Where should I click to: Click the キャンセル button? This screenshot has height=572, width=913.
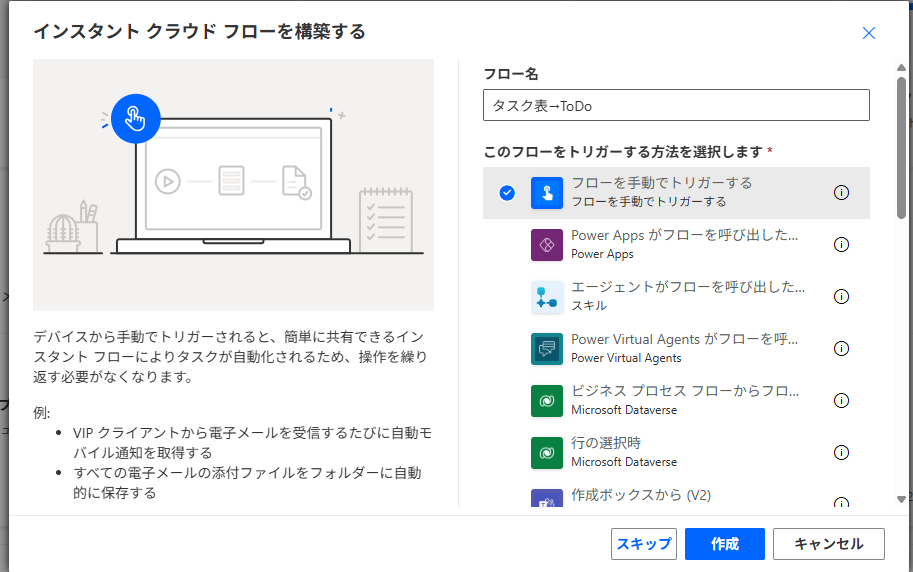pyautogui.click(x=829, y=544)
